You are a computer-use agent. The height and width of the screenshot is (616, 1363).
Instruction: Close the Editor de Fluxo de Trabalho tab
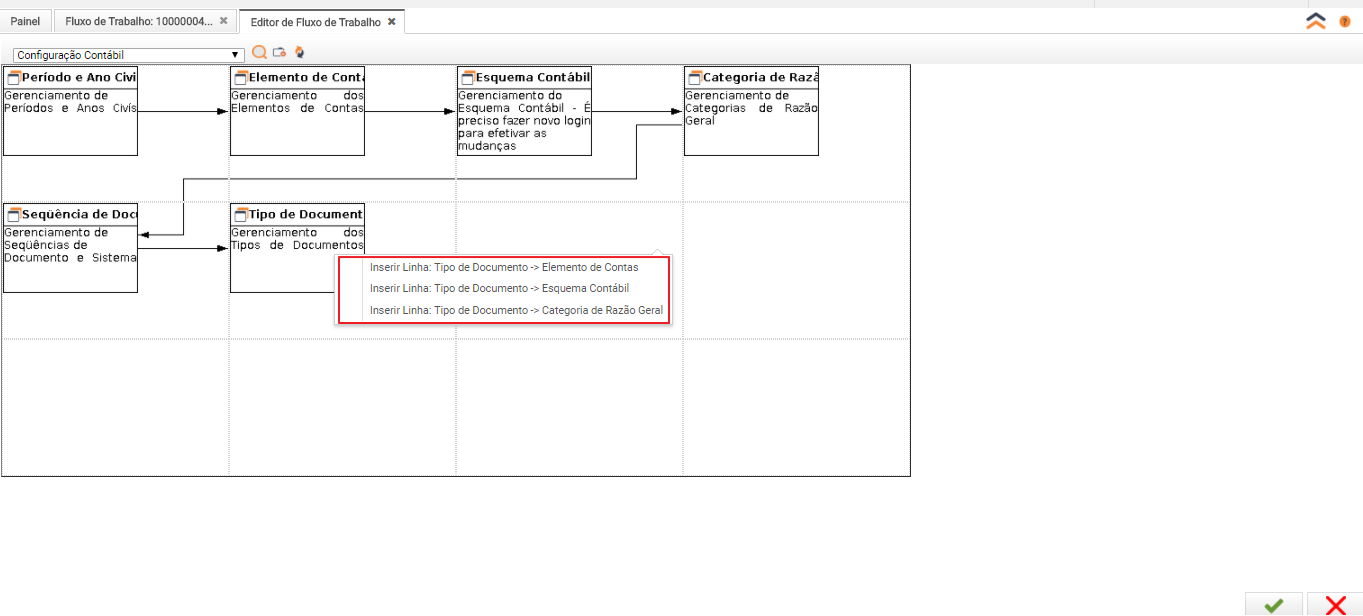tap(392, 22)
